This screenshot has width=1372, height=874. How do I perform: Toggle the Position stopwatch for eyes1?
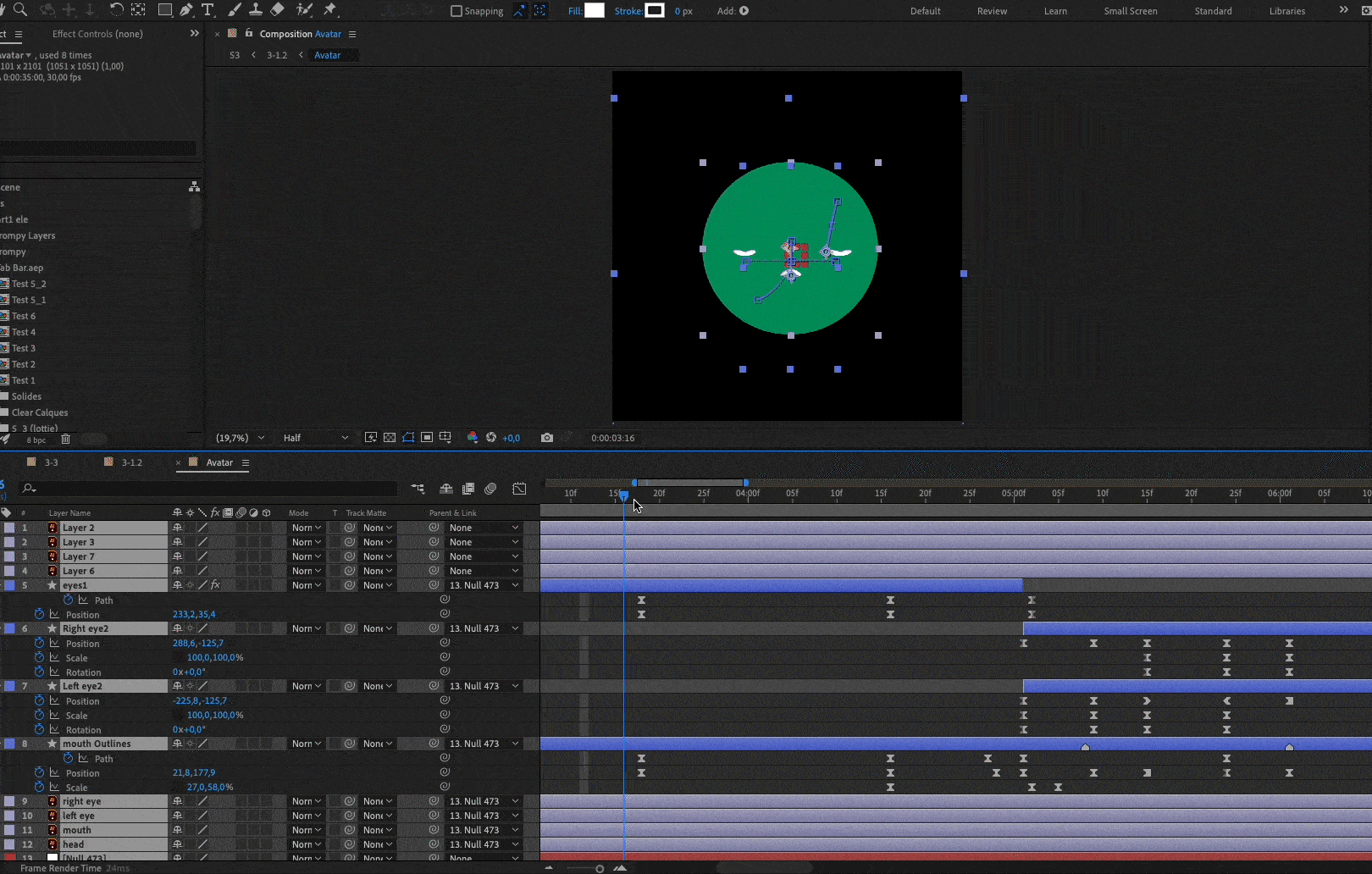39,614
